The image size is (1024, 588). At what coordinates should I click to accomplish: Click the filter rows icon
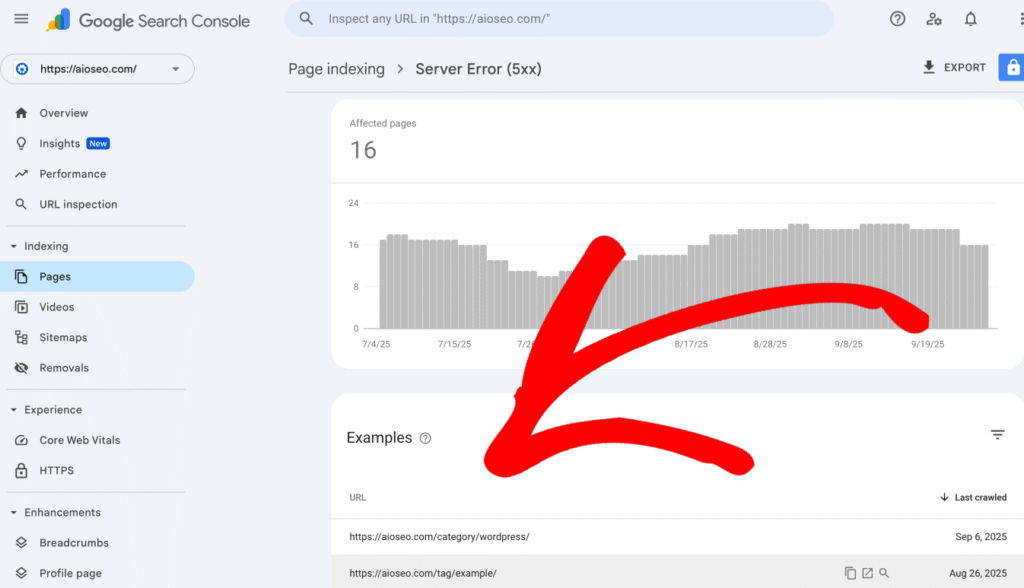(x=997, y=435)
